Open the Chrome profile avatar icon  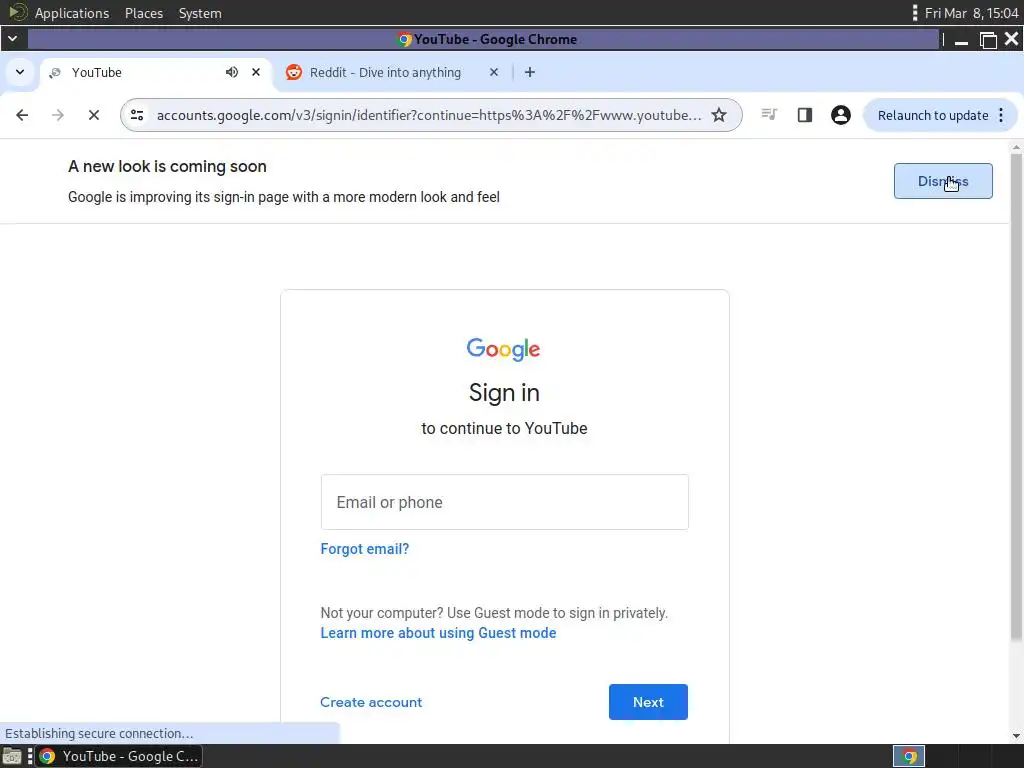[840, 116]
